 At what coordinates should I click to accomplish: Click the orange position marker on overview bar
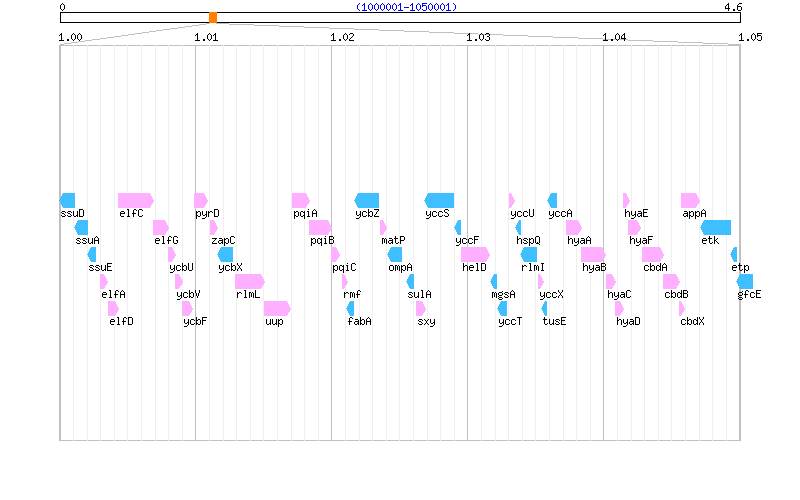(213, 17)
